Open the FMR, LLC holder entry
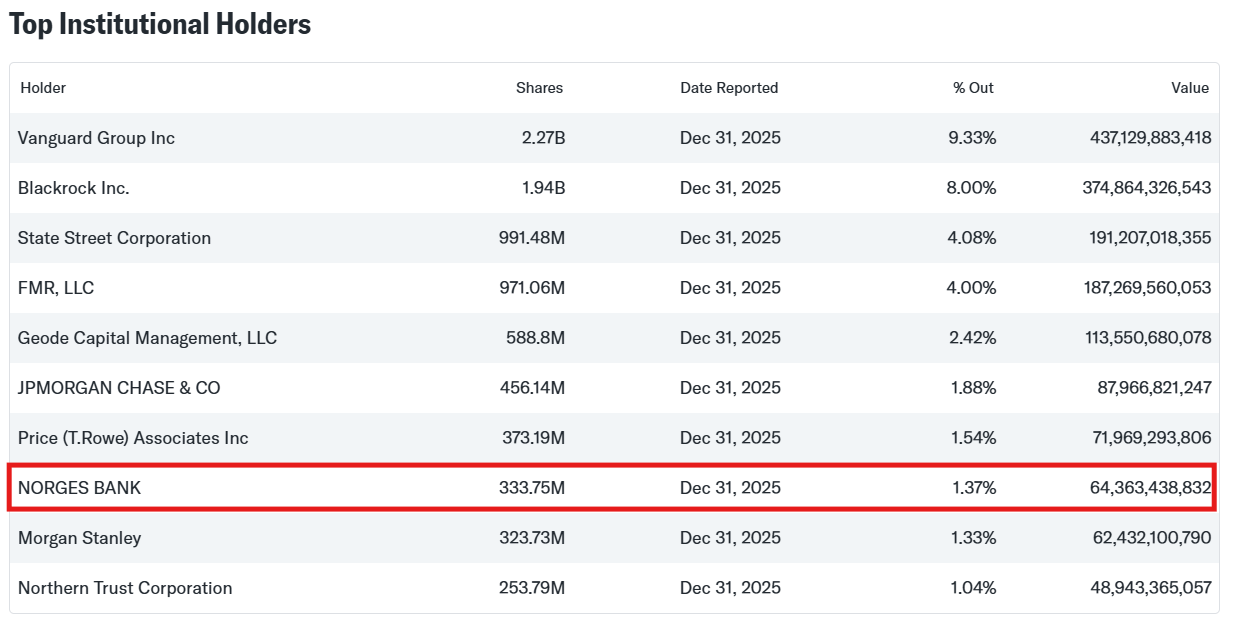Screen dimensions: 1235x626 [56, 288]
